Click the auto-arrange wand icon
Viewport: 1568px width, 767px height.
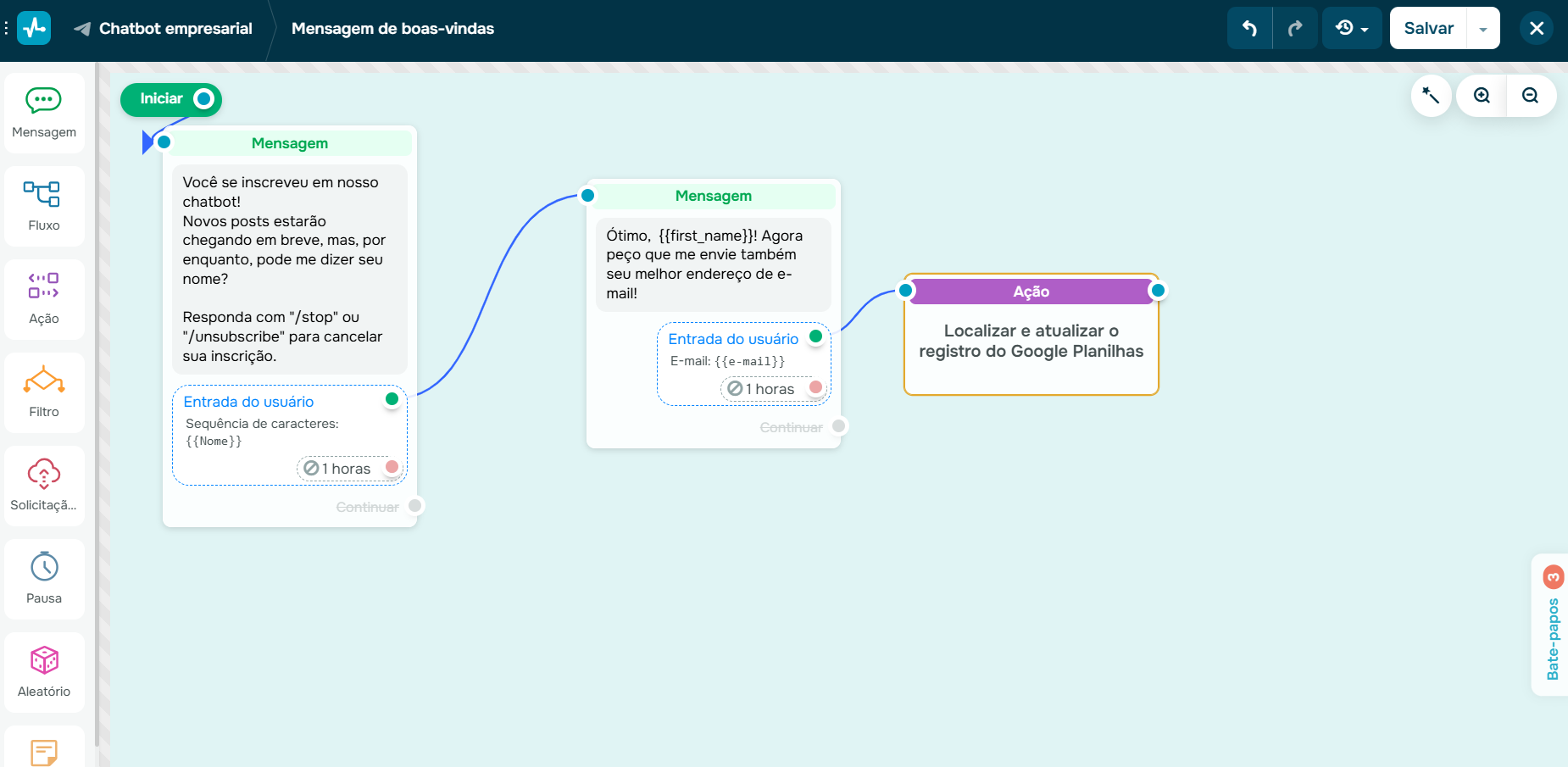[1431, 96]
